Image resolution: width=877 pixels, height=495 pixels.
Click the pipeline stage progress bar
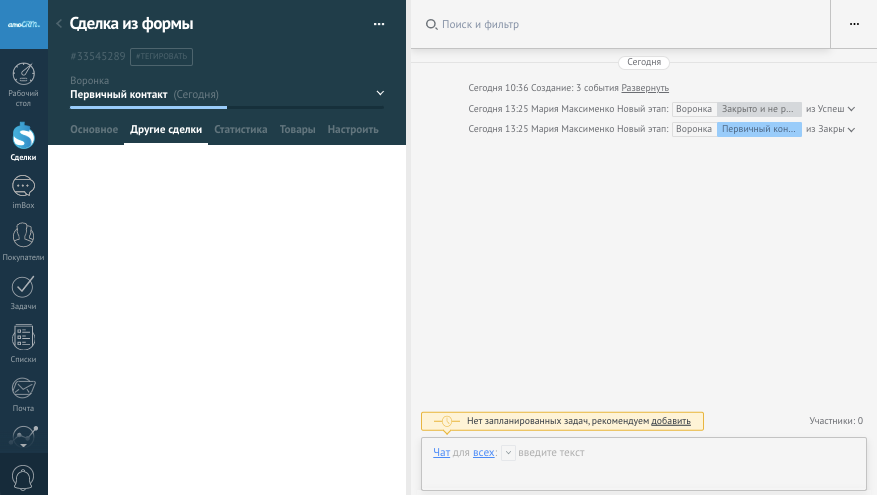227,107
